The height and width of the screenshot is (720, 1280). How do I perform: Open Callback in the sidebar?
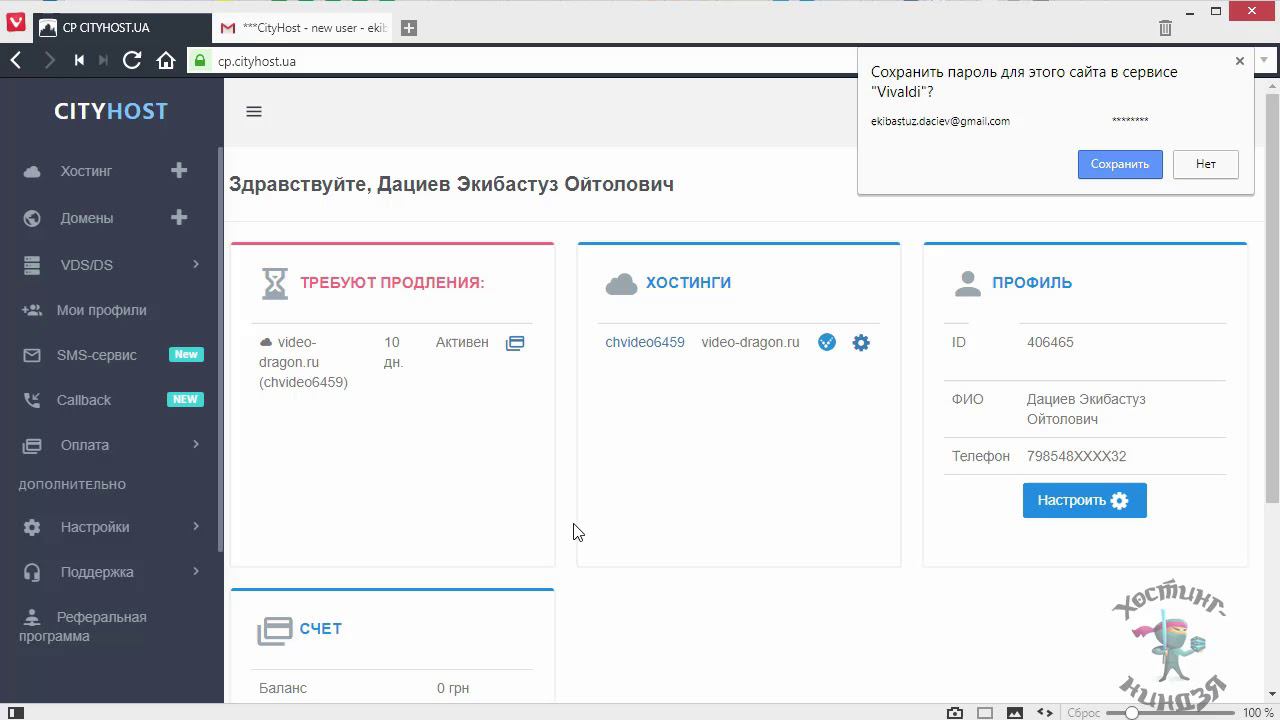pos(84,400)
